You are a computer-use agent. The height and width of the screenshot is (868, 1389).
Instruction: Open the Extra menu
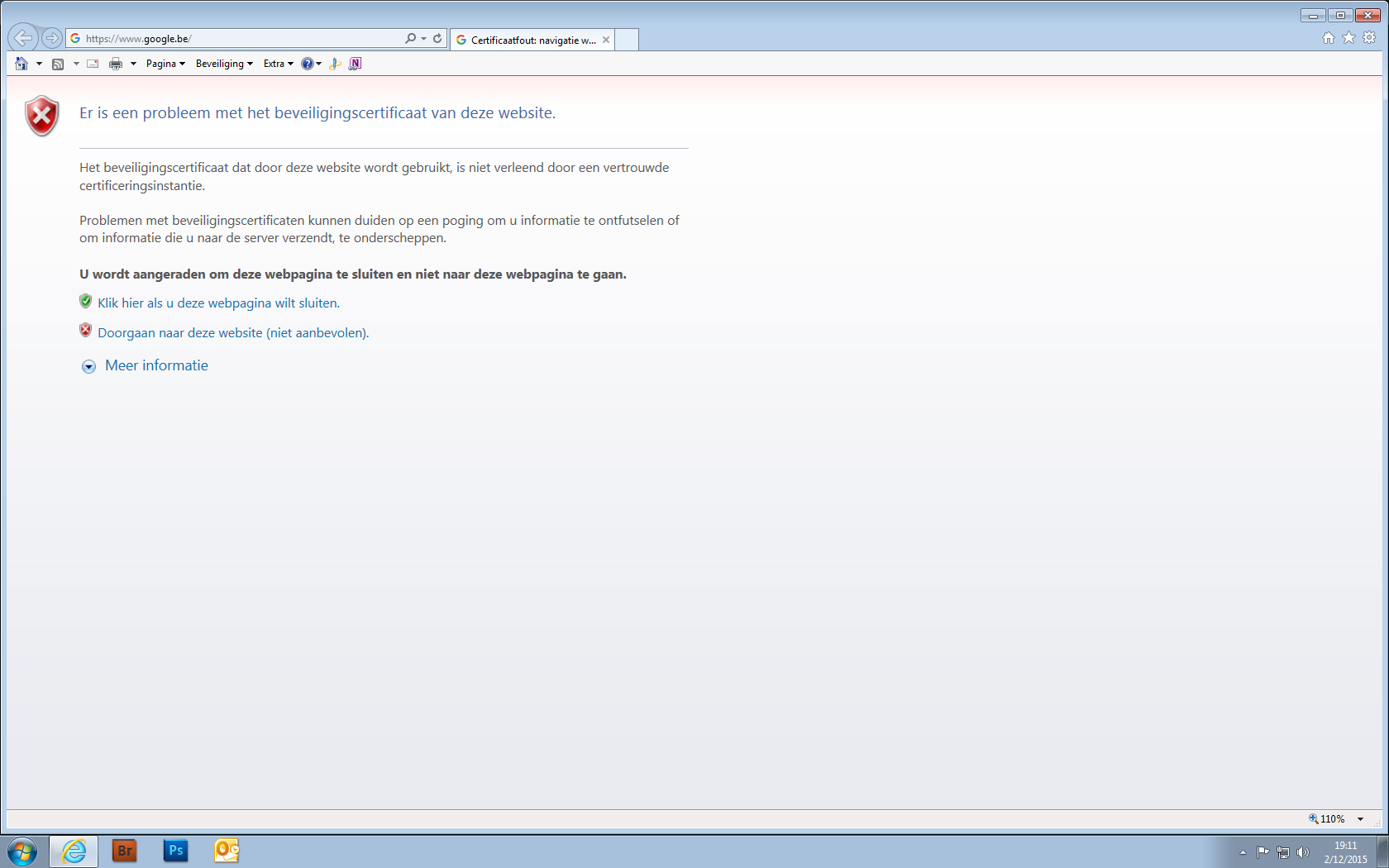pos(278,64)
